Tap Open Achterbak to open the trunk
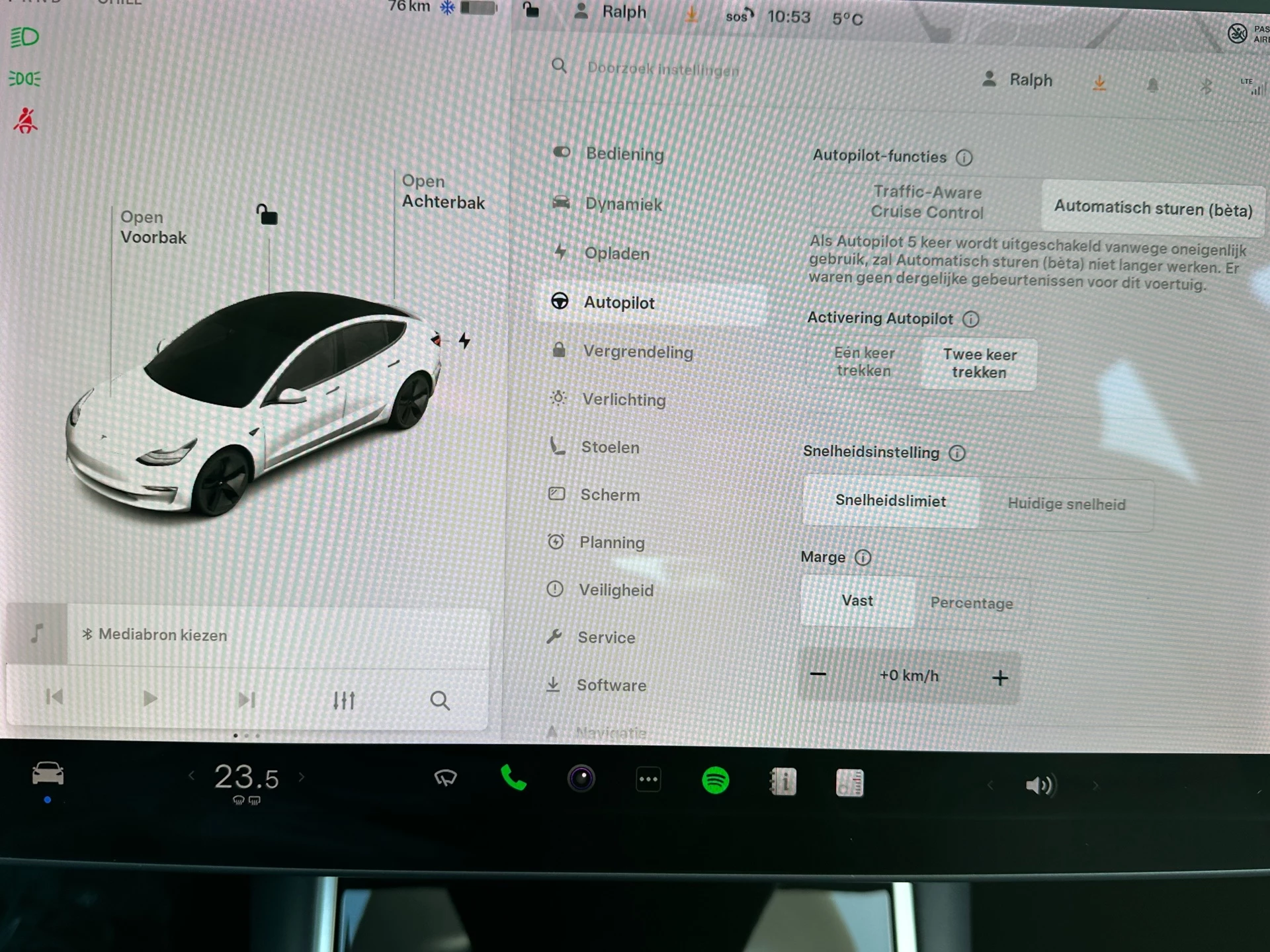The width and height of the screenshot is (1270, 952). (x=443, y=192)
